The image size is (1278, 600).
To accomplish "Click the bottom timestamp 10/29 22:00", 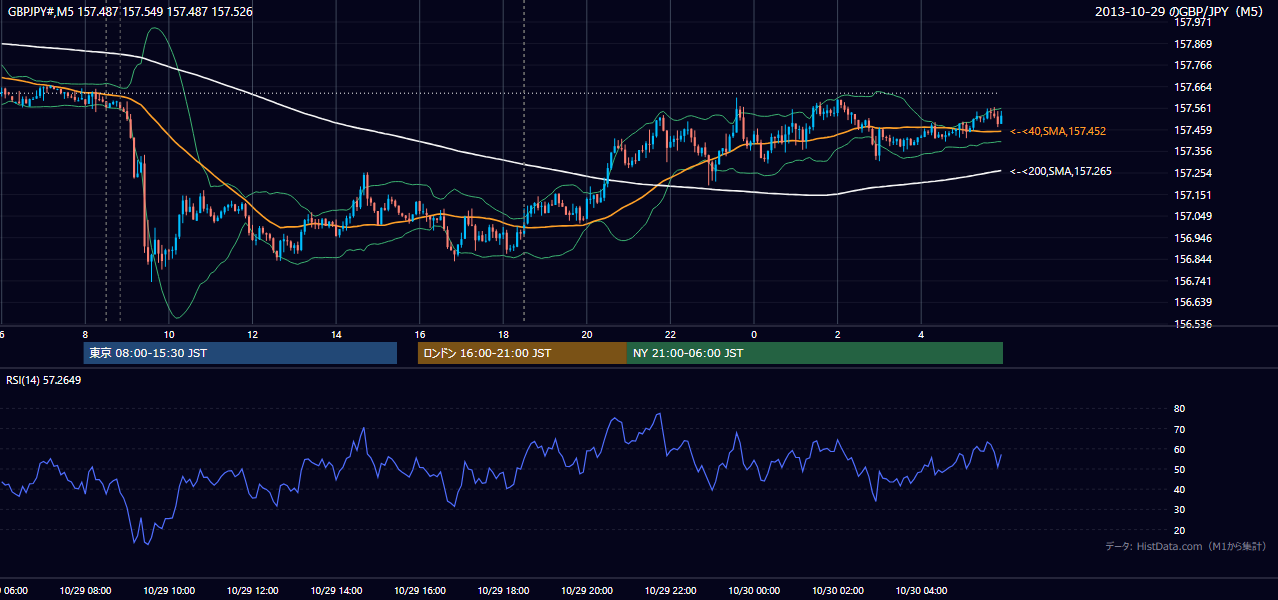I will (670, 591).
